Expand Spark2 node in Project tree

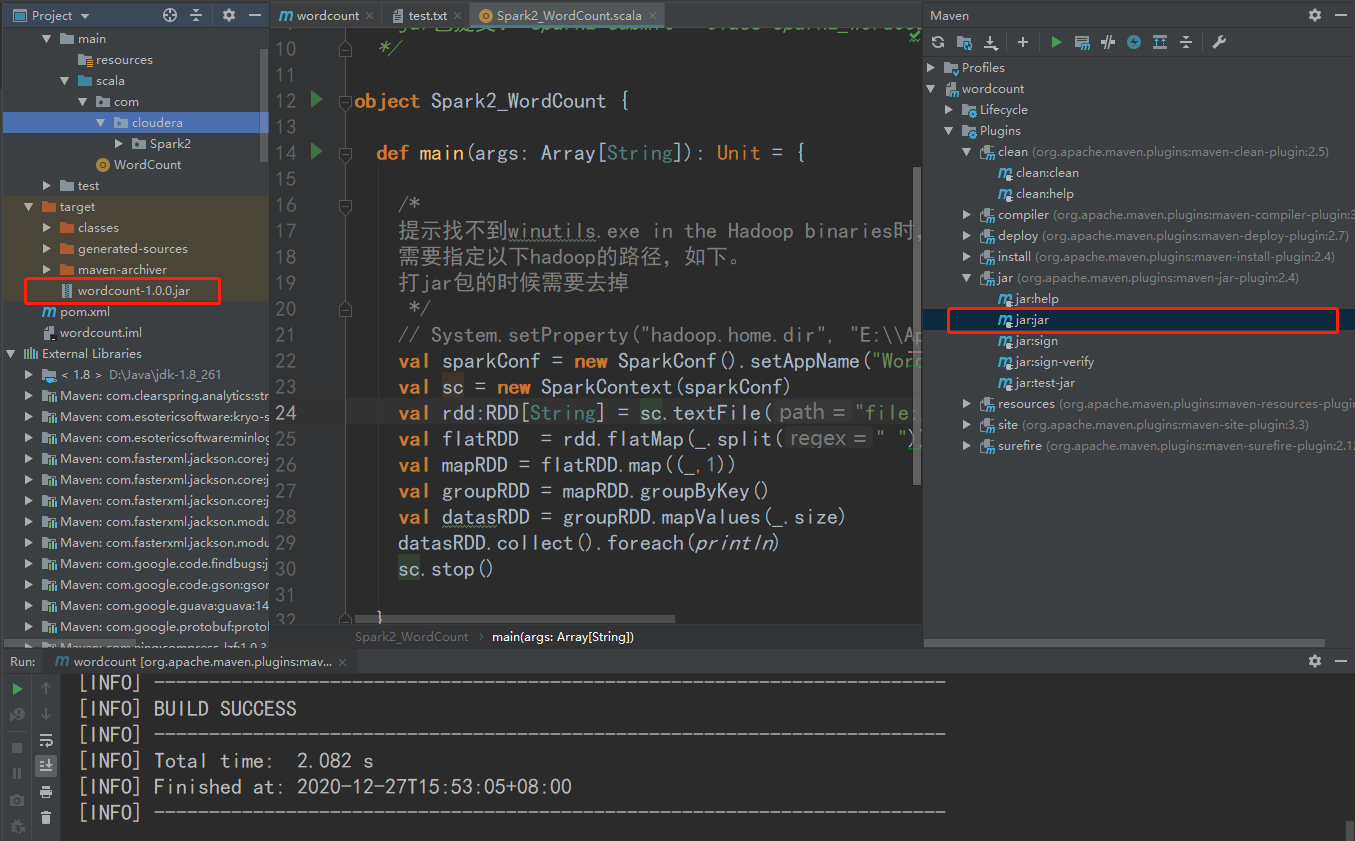click(x=119, y=144)
